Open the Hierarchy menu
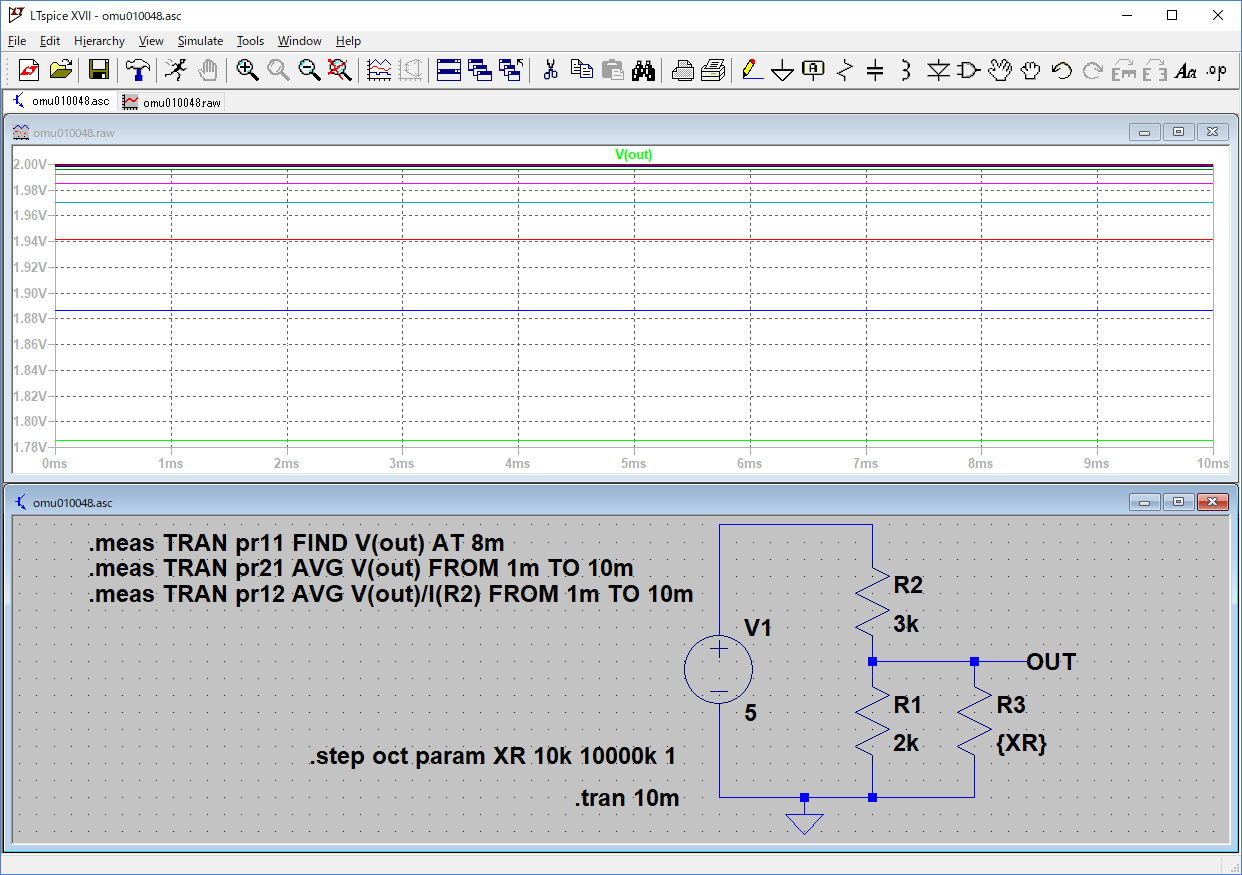1242x875 pixels. pos(99,41)
